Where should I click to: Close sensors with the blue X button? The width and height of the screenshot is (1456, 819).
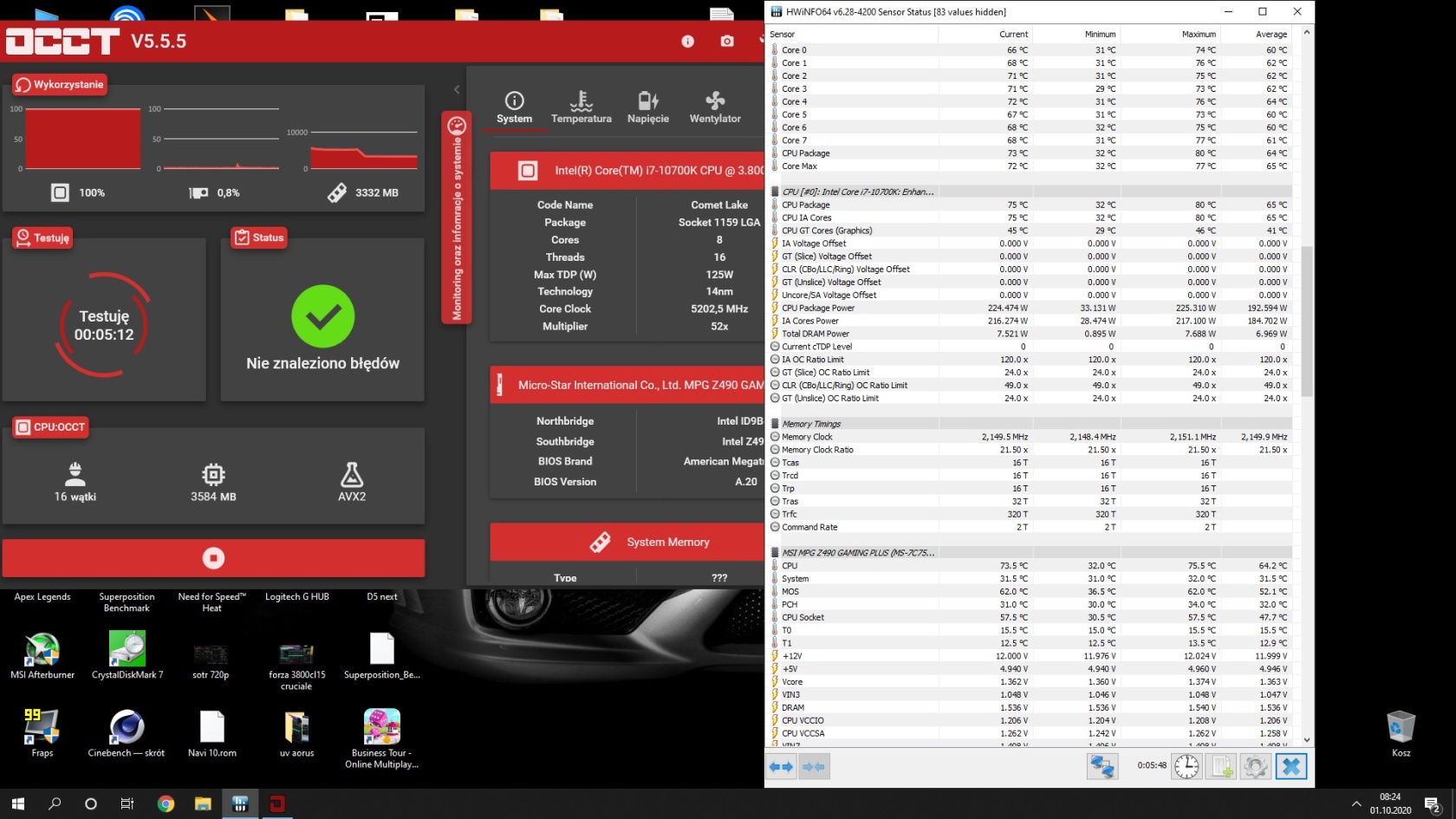1290,766
